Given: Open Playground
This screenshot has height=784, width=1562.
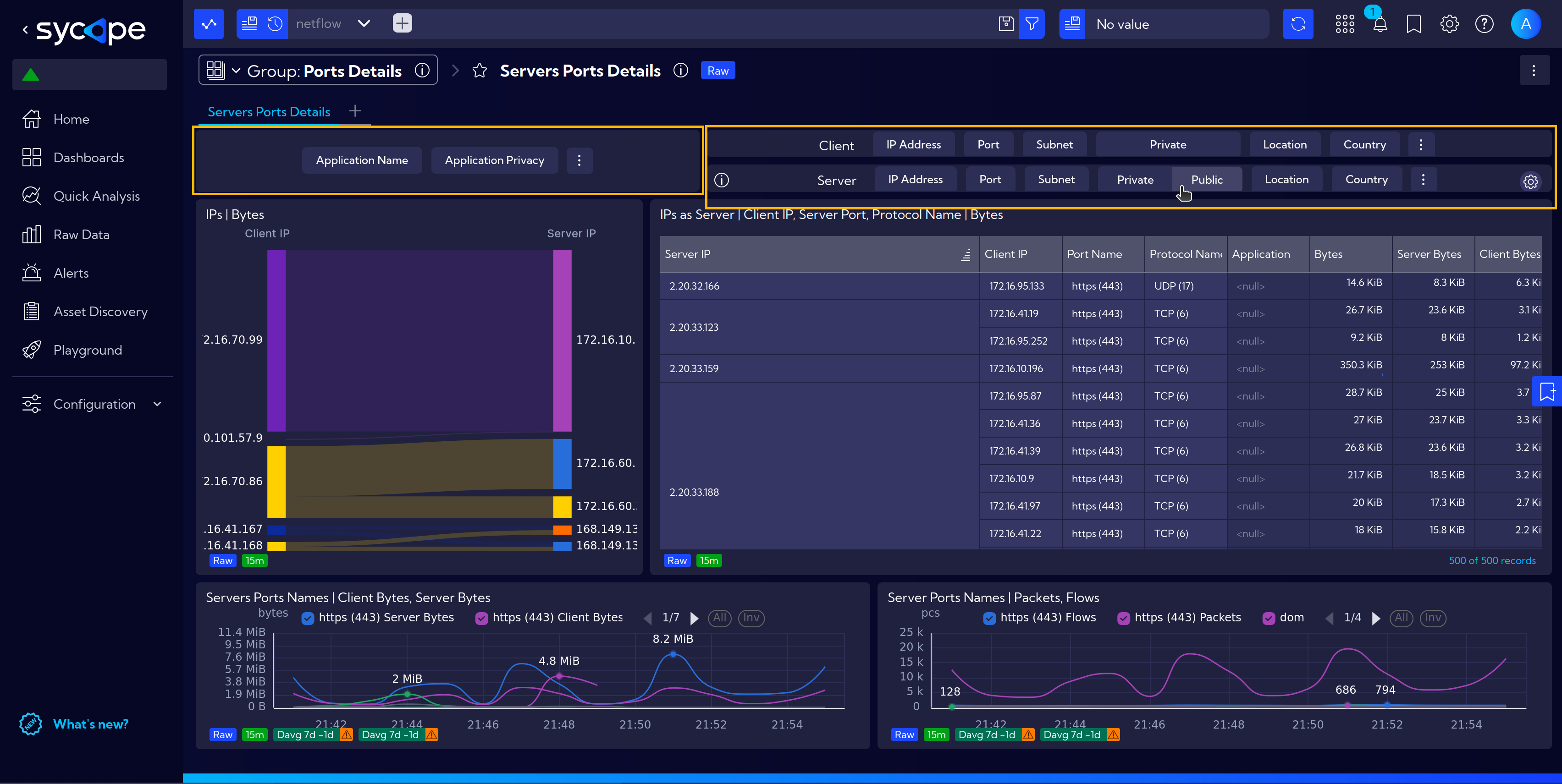Looking at the screenshot, I should [x=87, y=350].
